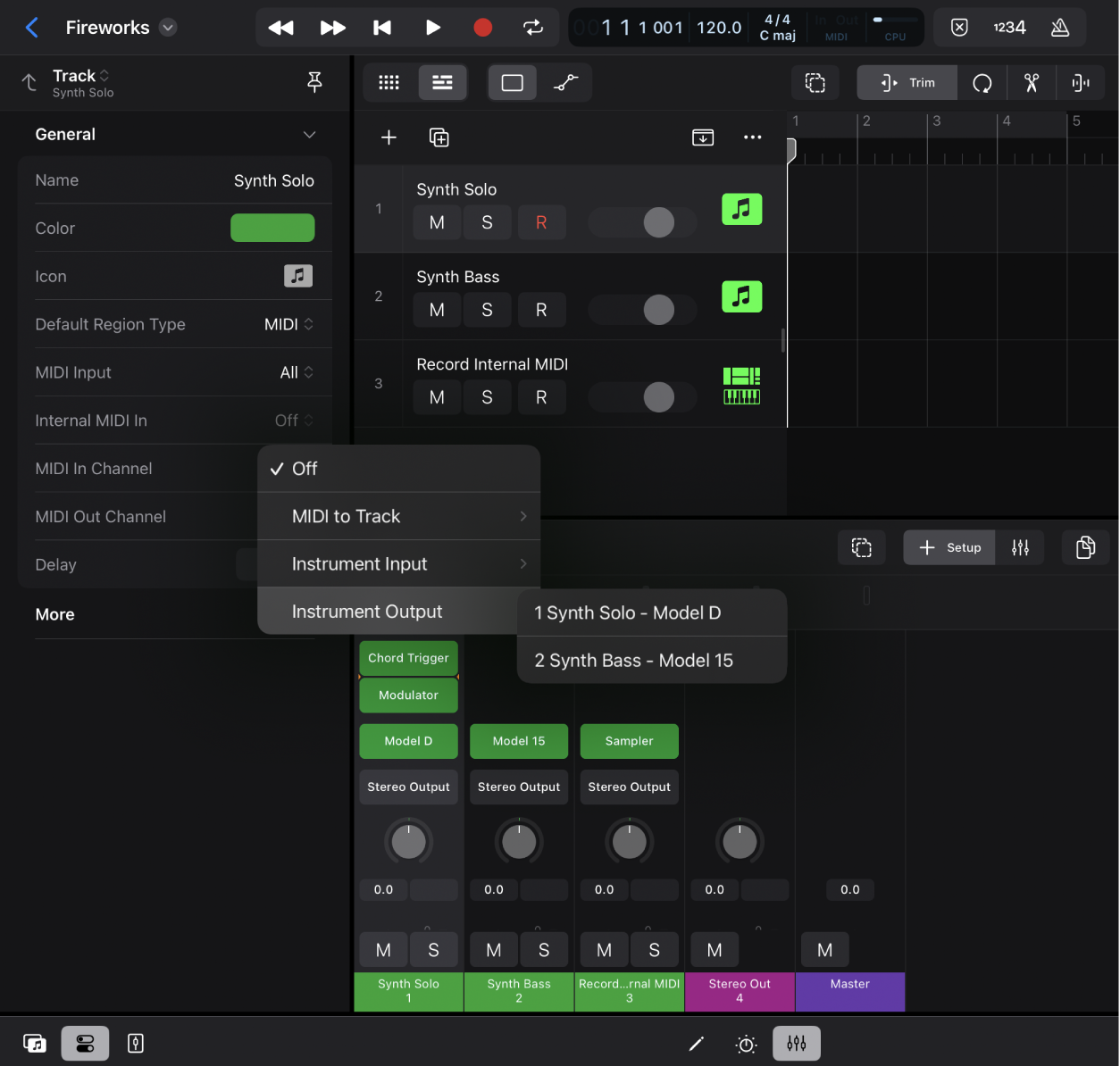Toggle the count-in 1234 icon

1009,28
